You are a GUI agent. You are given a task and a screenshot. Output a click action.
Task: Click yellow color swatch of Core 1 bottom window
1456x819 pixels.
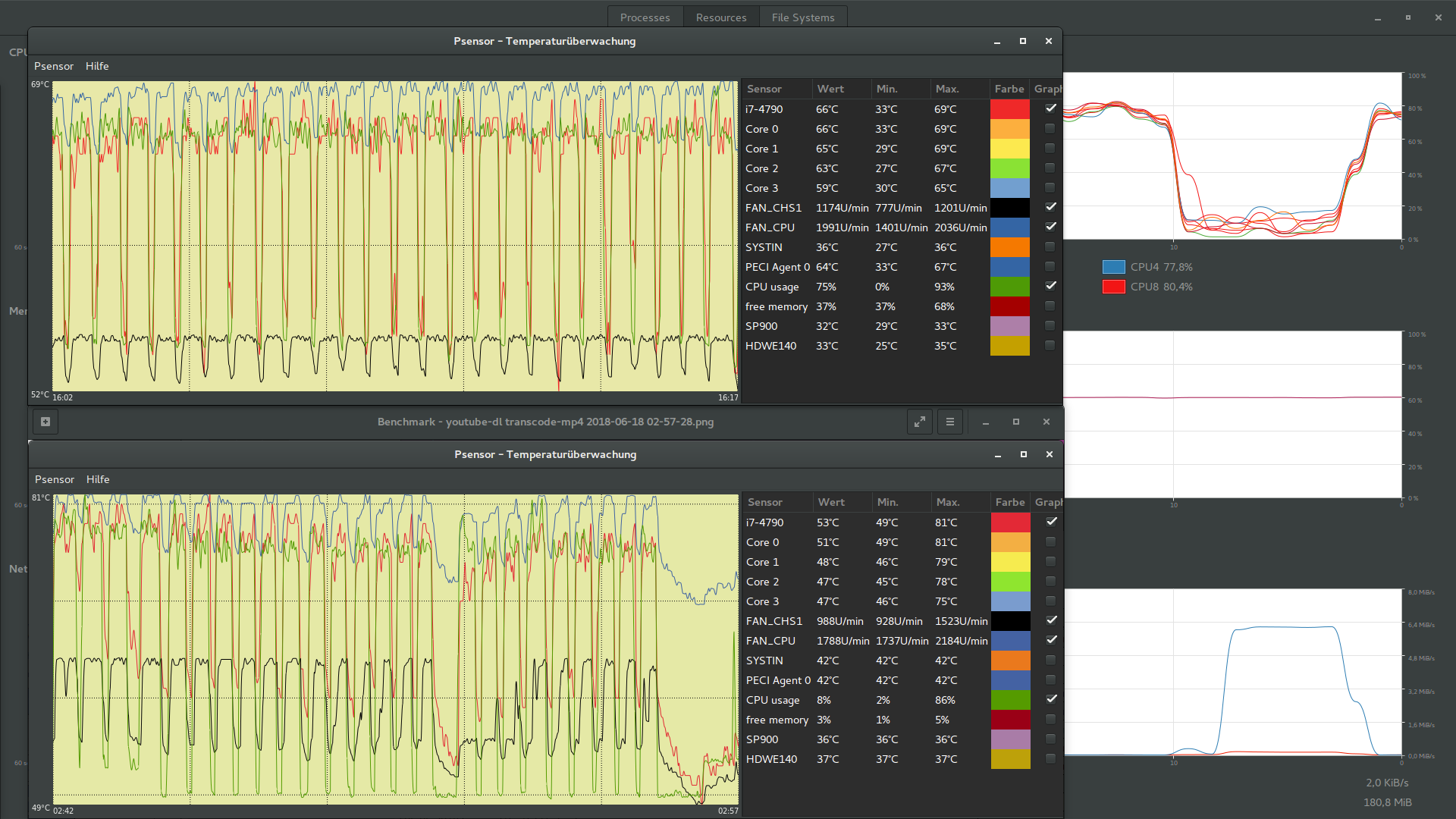coord(1011,562)
